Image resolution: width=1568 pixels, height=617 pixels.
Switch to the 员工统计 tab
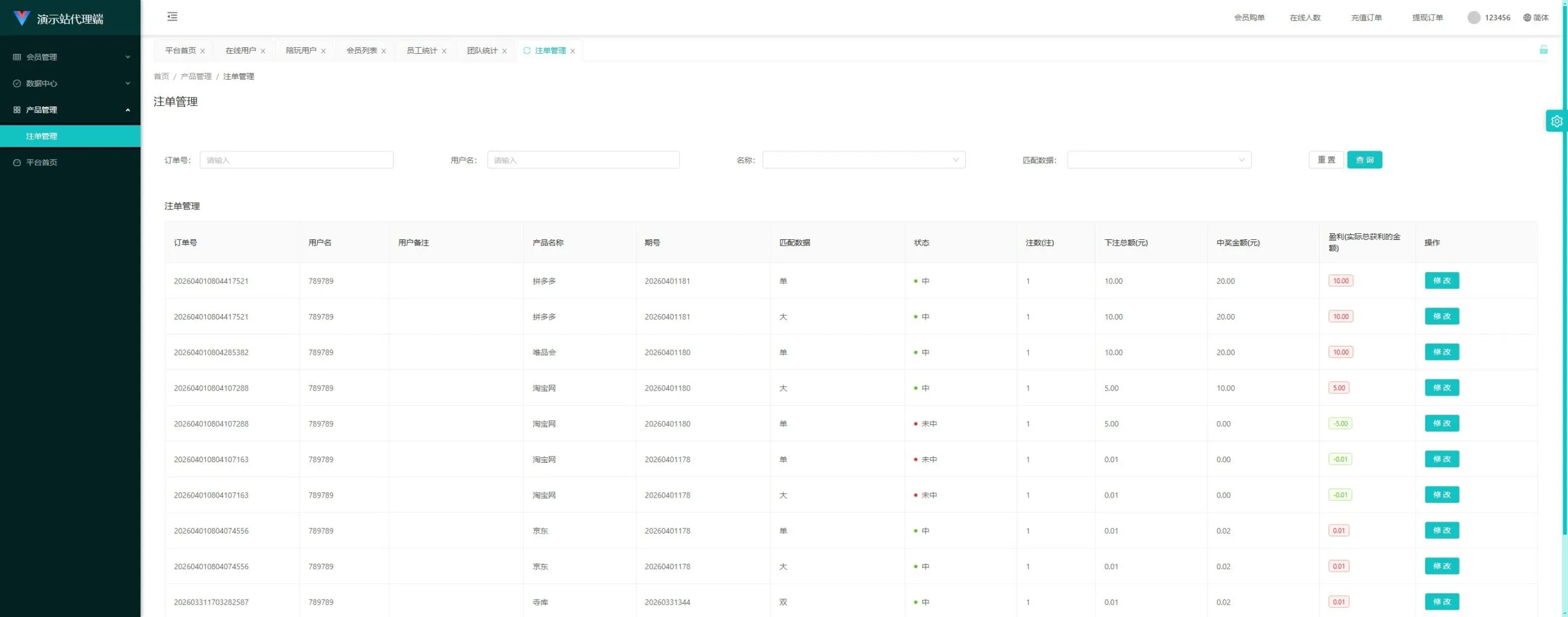[422, 51]
